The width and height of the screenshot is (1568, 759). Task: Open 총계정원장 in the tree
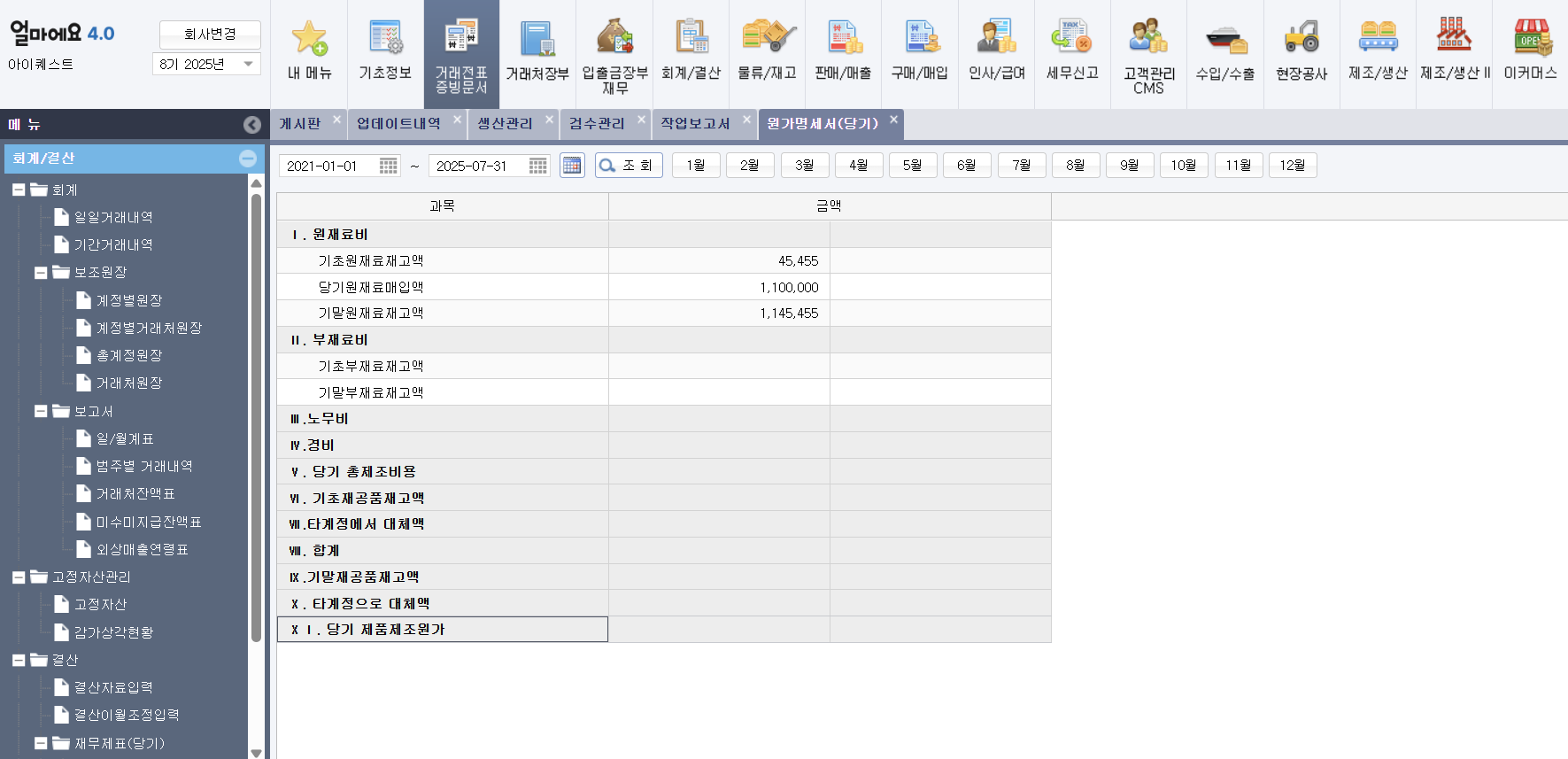[x=129, y=356]
